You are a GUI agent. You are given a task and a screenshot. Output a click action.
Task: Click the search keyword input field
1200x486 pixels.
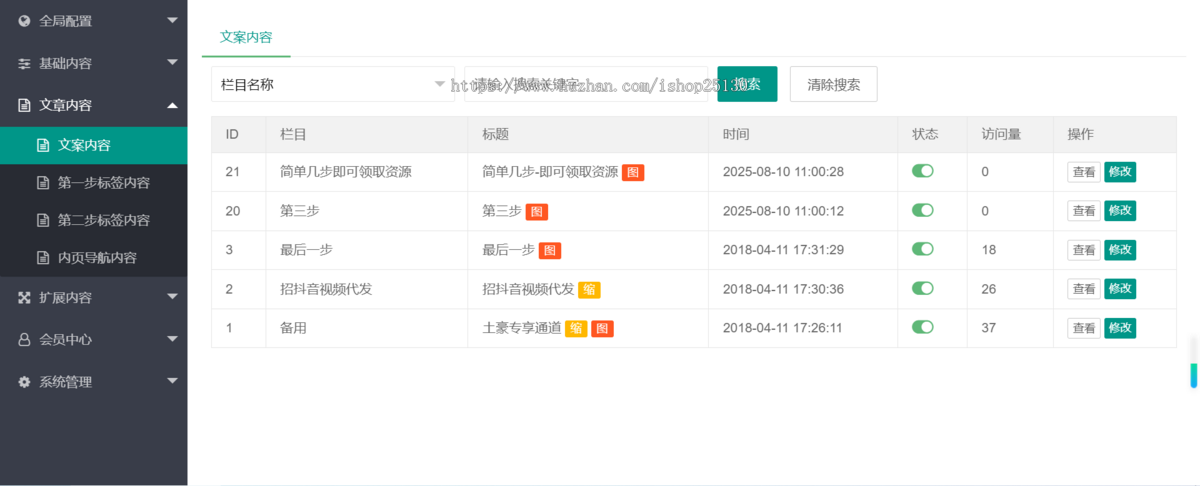(x=586, y=84)
